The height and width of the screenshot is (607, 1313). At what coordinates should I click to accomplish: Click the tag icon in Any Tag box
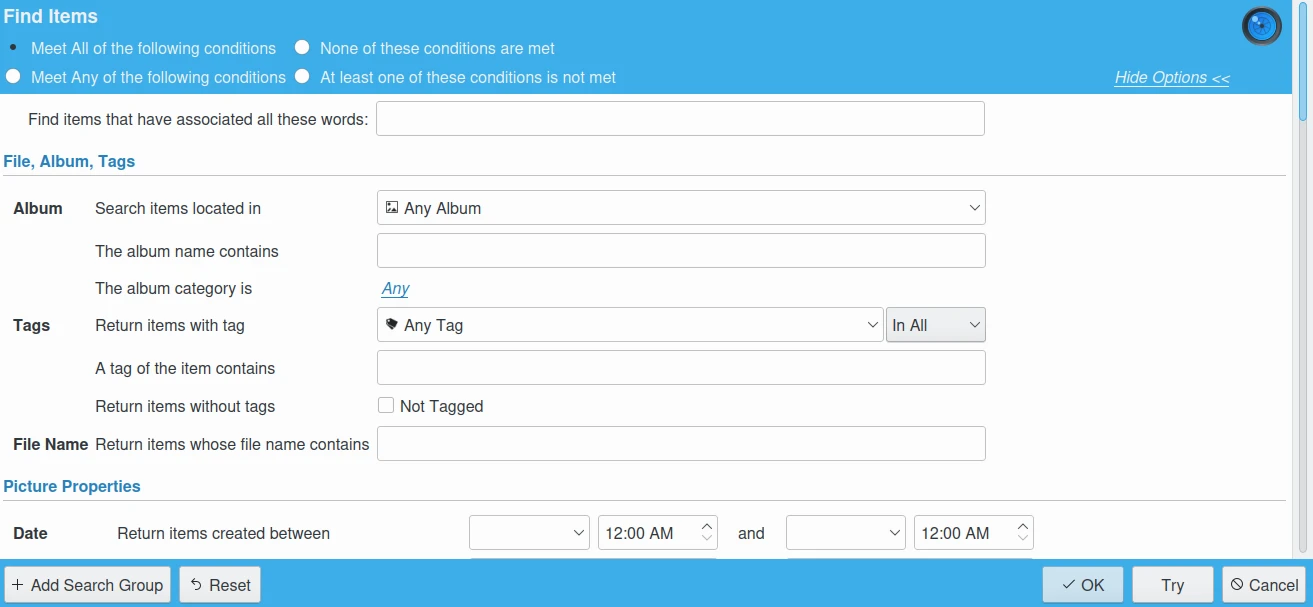(x=392, y=325)
